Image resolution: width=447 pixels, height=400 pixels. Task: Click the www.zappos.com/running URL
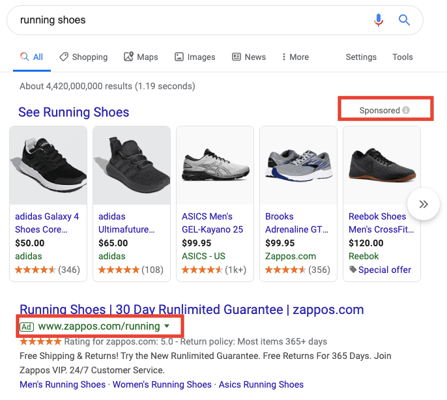pos(99,326)
